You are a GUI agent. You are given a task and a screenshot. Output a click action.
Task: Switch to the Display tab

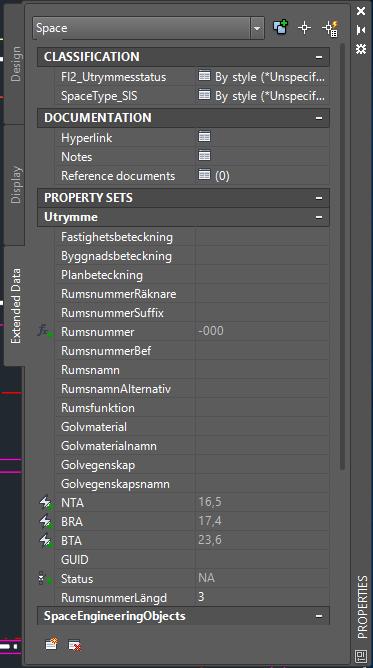tap(15, 184)
